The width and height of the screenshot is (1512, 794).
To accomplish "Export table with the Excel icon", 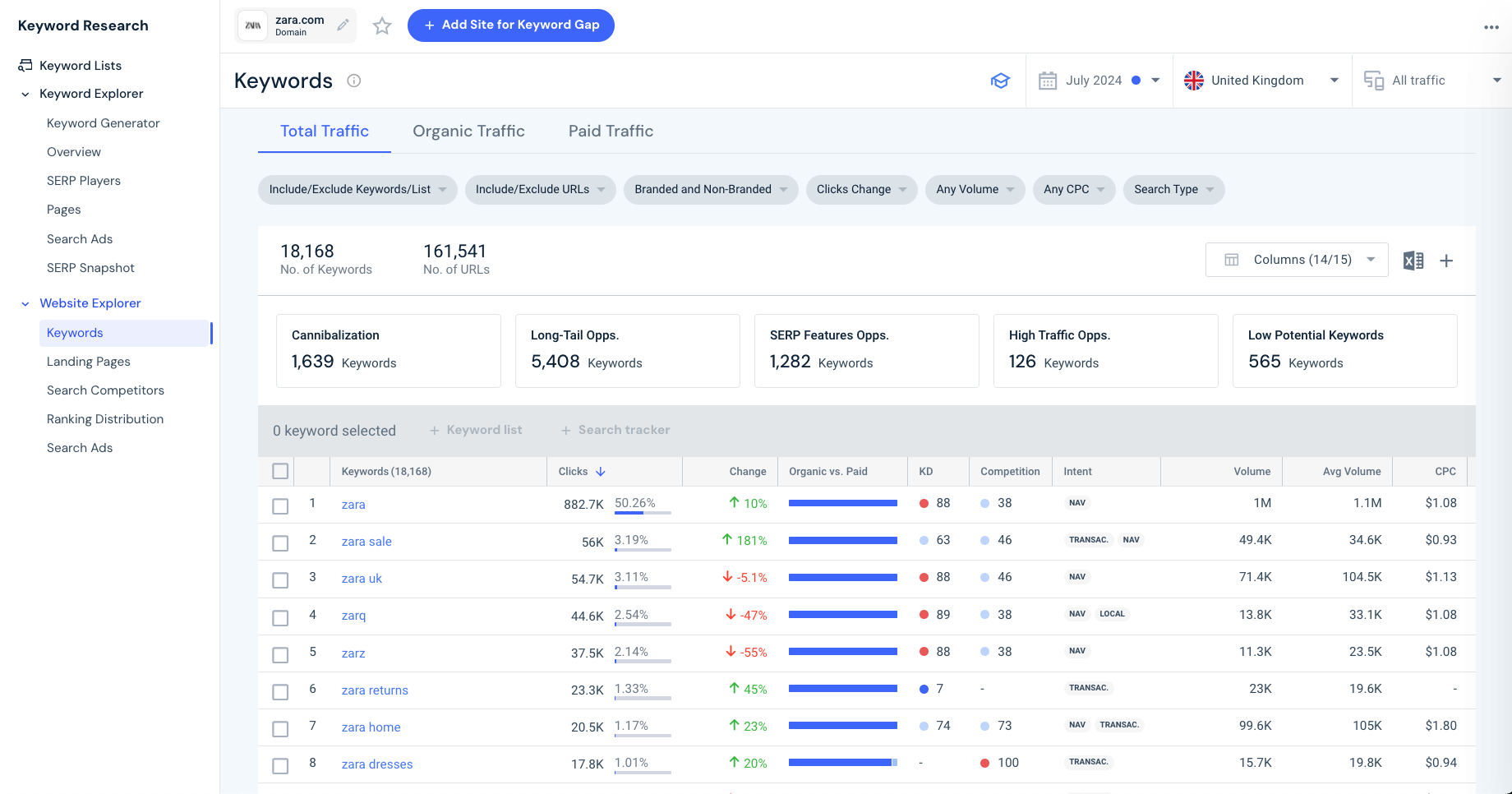I will pos(1413,261).
